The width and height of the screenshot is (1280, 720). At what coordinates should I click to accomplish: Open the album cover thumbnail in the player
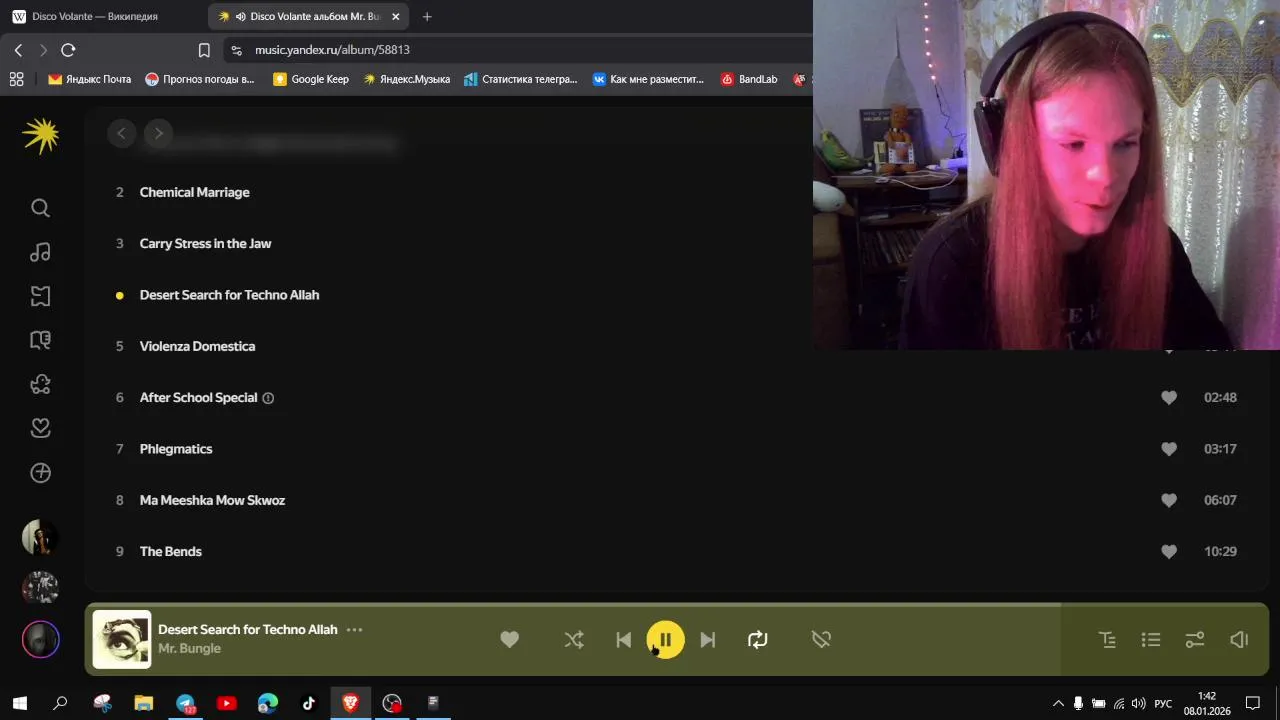(122, 640)
